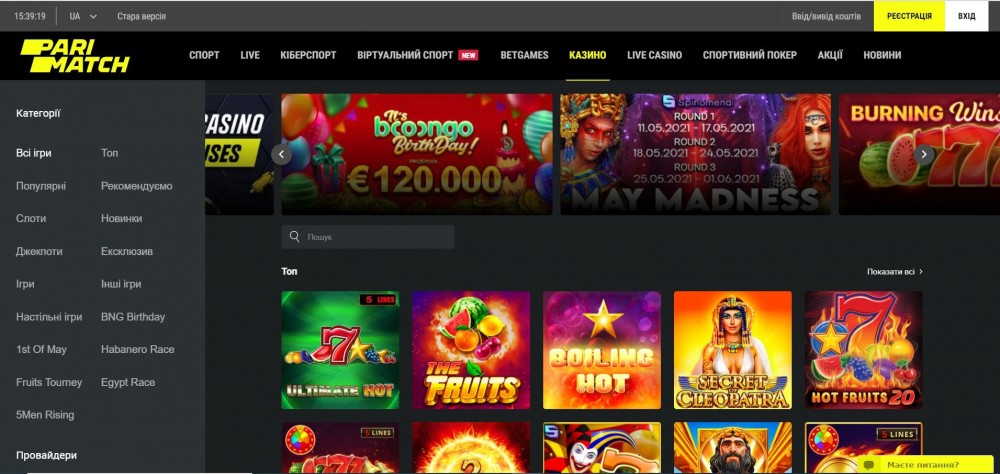The width and height of the screenshot is (1000, 474).
Task: Click the NEW badge by Віртуальний спорт
Action: point(468,56)
